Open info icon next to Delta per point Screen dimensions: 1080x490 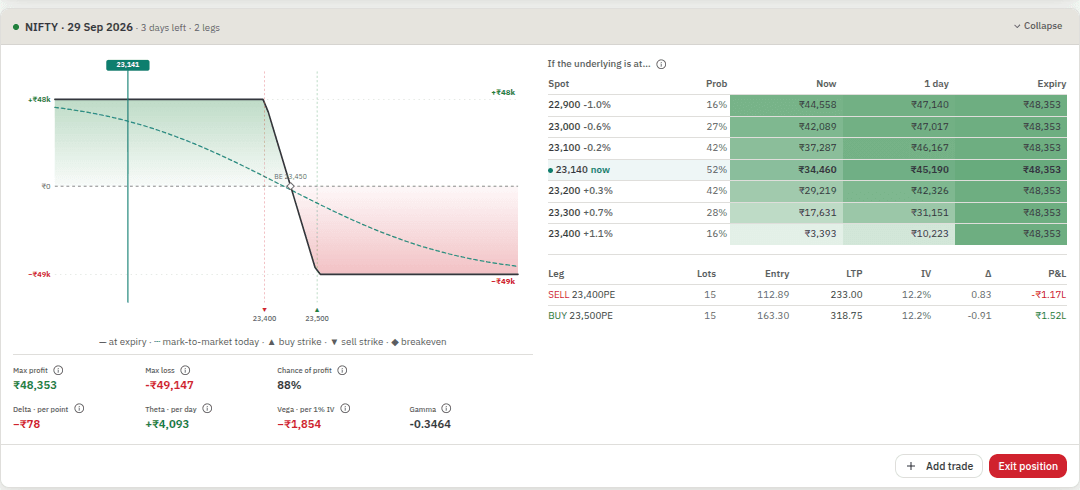(79, 408)
